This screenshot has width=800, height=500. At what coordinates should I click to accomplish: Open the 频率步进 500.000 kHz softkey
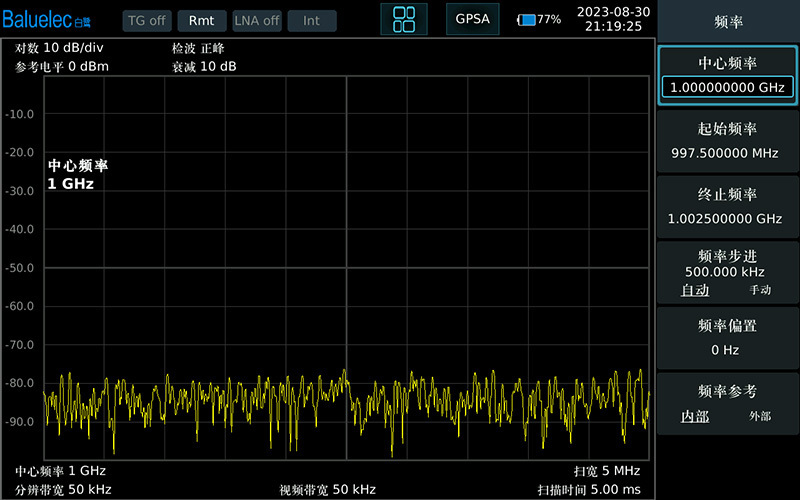click(x=728, y=272)
